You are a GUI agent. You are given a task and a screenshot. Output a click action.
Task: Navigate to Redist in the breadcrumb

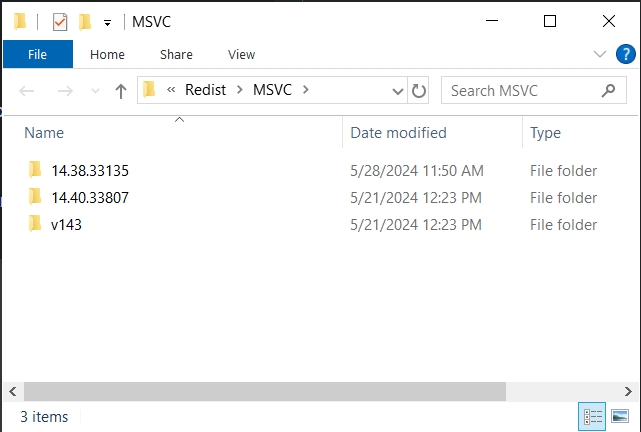pos(204,91)
